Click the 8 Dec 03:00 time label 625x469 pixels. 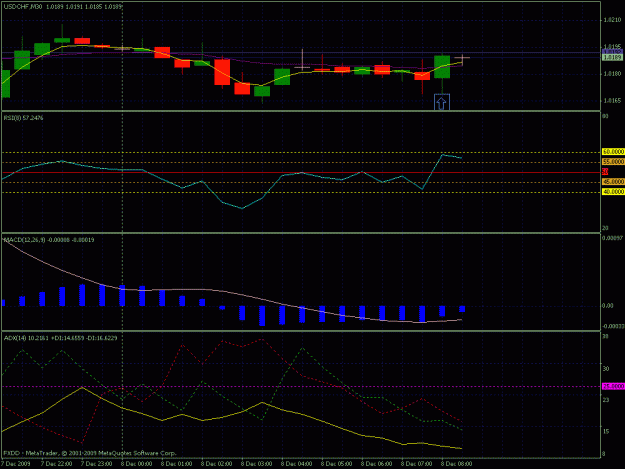[256, 464]
